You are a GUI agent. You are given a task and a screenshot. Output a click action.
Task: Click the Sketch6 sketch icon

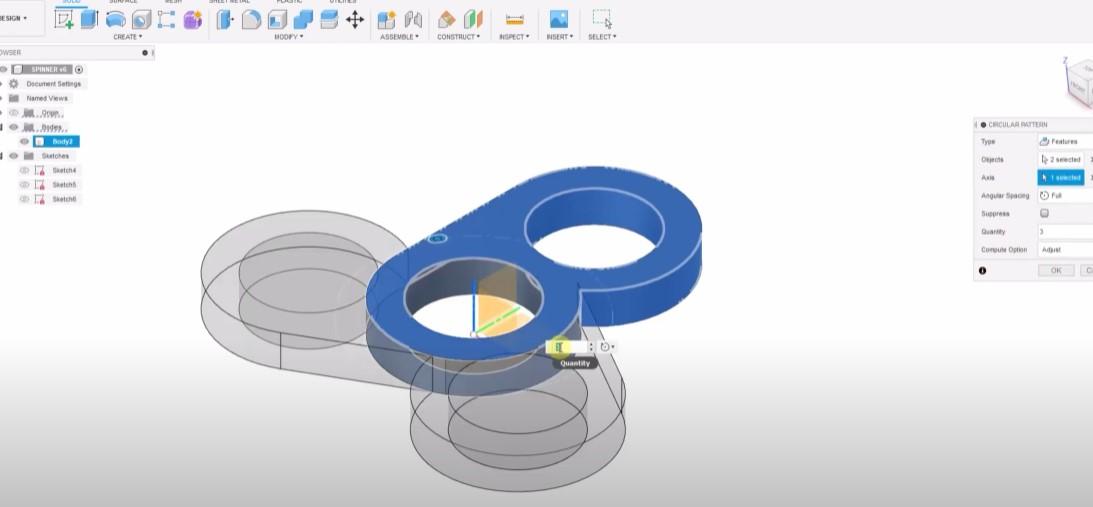tap(39, 199)
